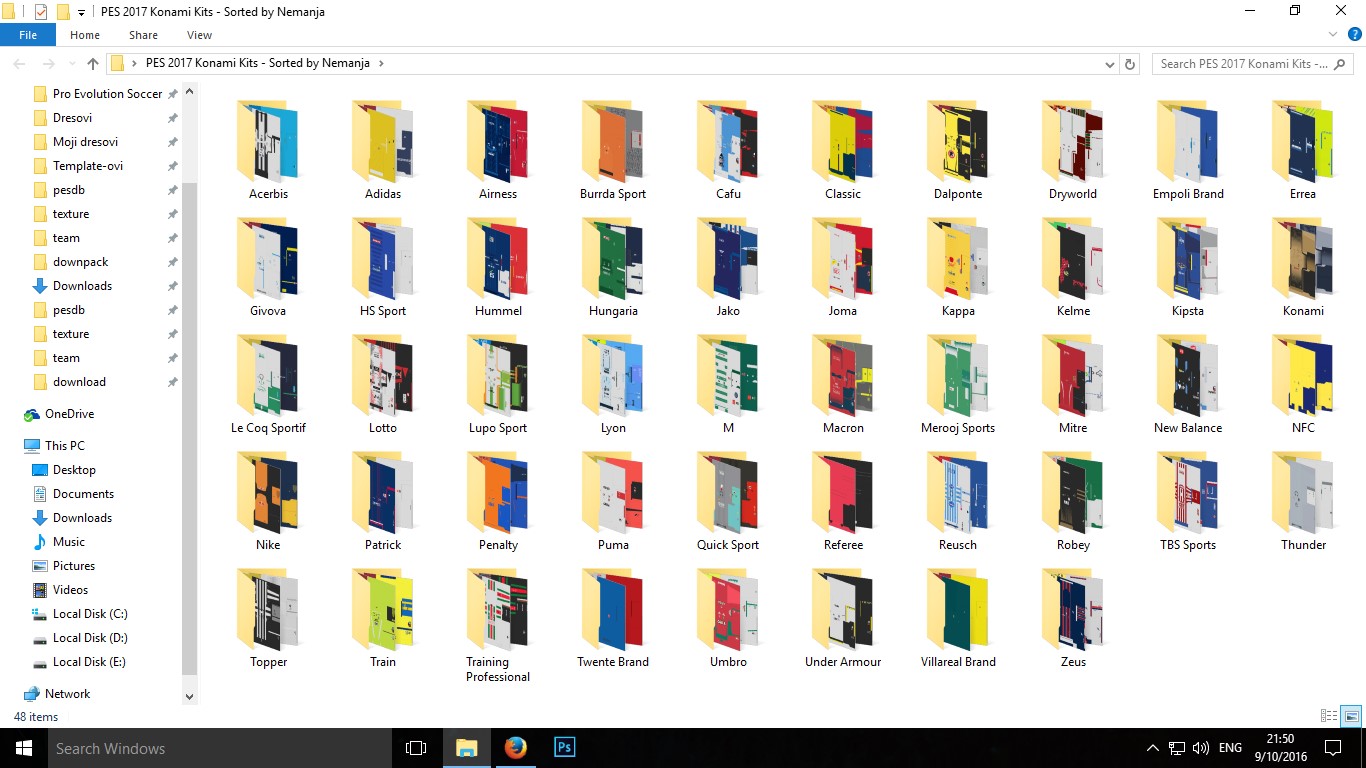This screenshot has height=768, width=1366.
Task: Open Photoshop from the taskbar
Action: click(564, 748)
